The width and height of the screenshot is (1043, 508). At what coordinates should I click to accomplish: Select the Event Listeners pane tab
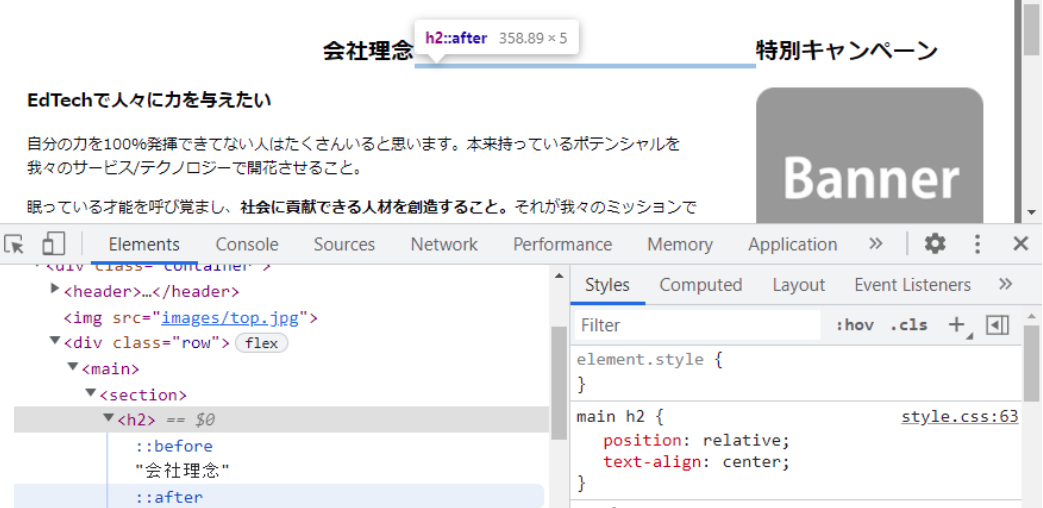coord(913,285)
